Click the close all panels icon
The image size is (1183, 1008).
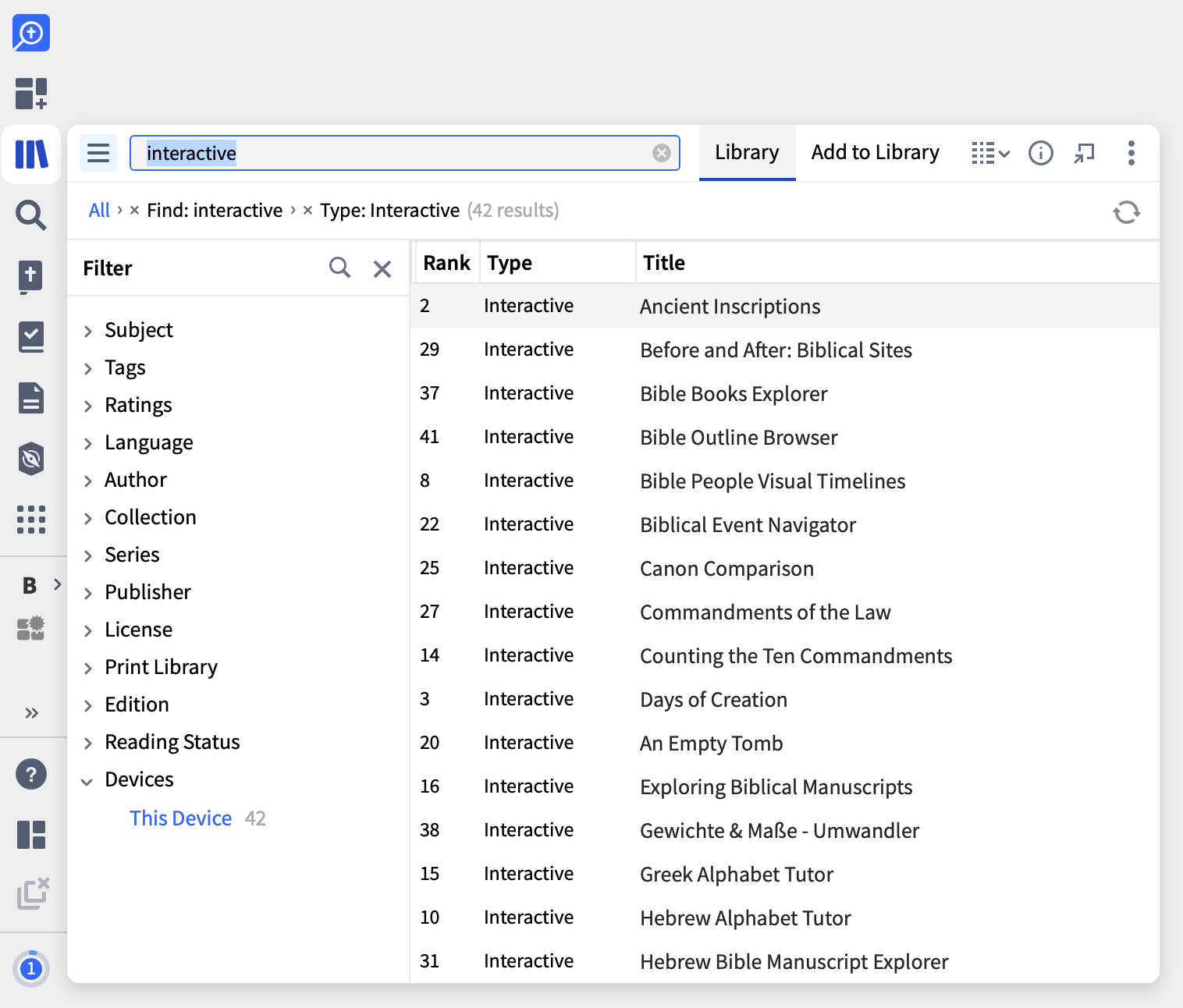click(x=33, y=894)
